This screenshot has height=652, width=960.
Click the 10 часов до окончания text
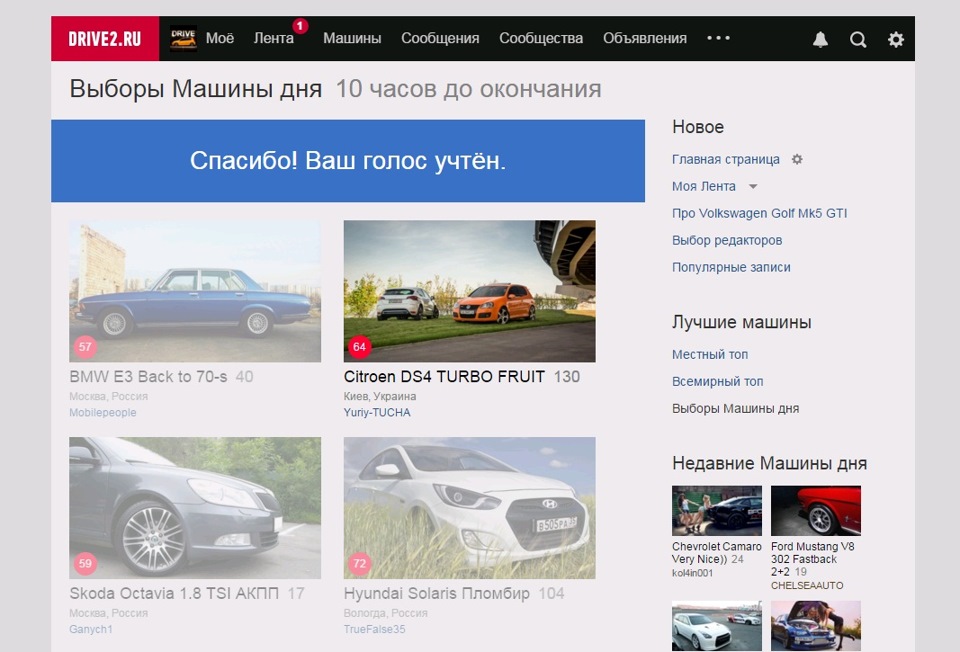(469, 89)
